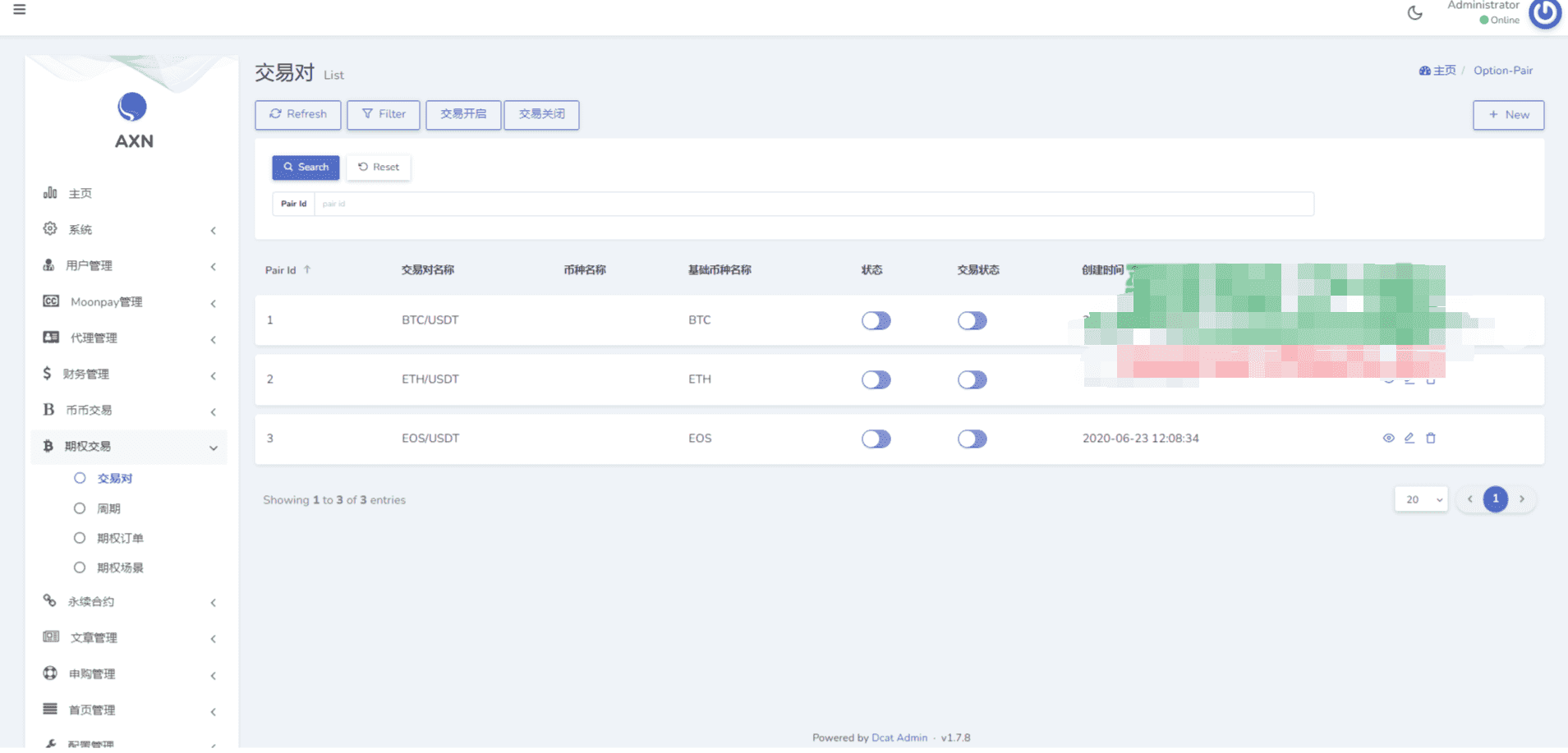1568x753 pixels.
Task: Toggle 交易状态 switch for ETH/USDT
Action: 972,379
